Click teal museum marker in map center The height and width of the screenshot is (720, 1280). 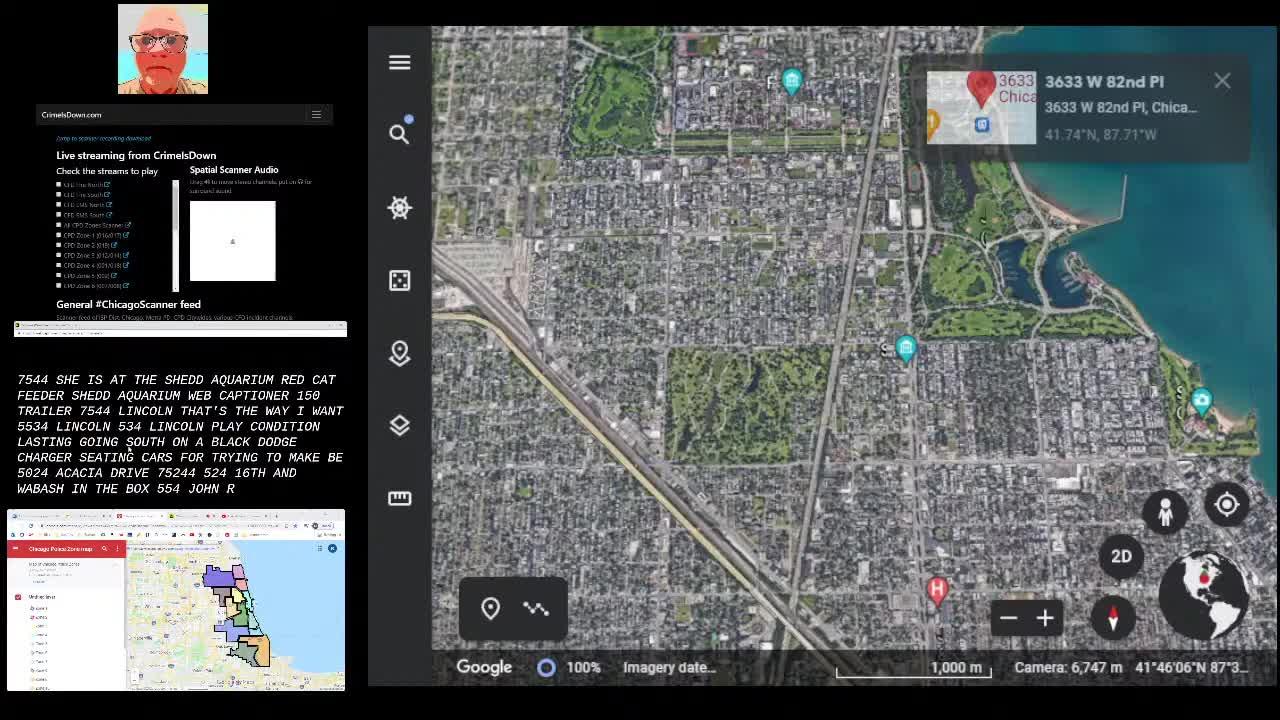point(906,349)
